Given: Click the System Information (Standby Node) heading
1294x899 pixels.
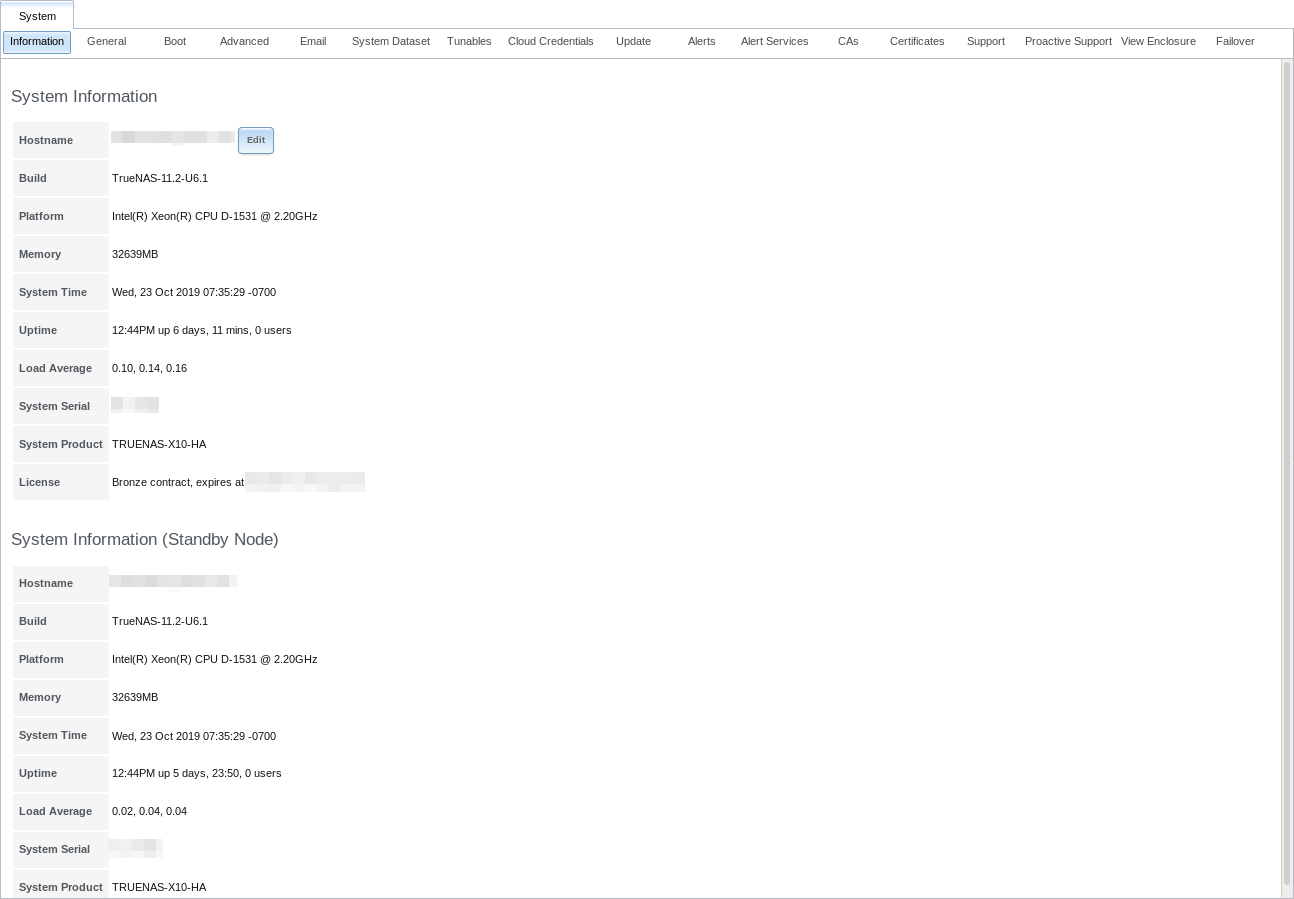Looking at the screenshot, I should (145, 540).
